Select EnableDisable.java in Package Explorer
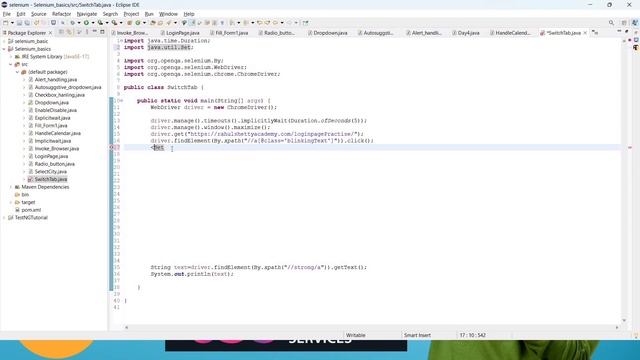The height and width of the screenshot is (360, 640). (56, 110)
